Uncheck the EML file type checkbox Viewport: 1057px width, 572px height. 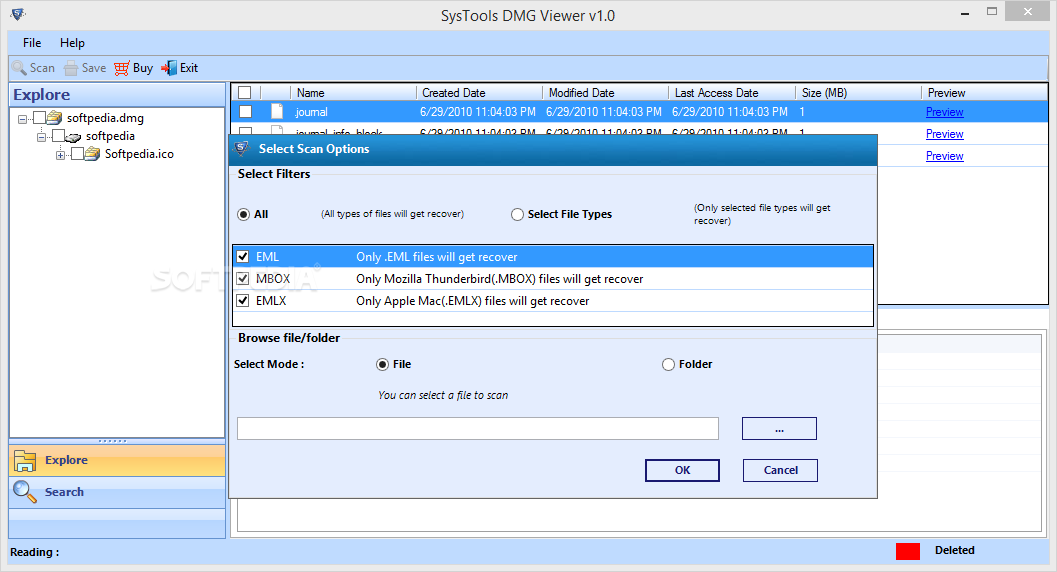(x=243, y=257)
